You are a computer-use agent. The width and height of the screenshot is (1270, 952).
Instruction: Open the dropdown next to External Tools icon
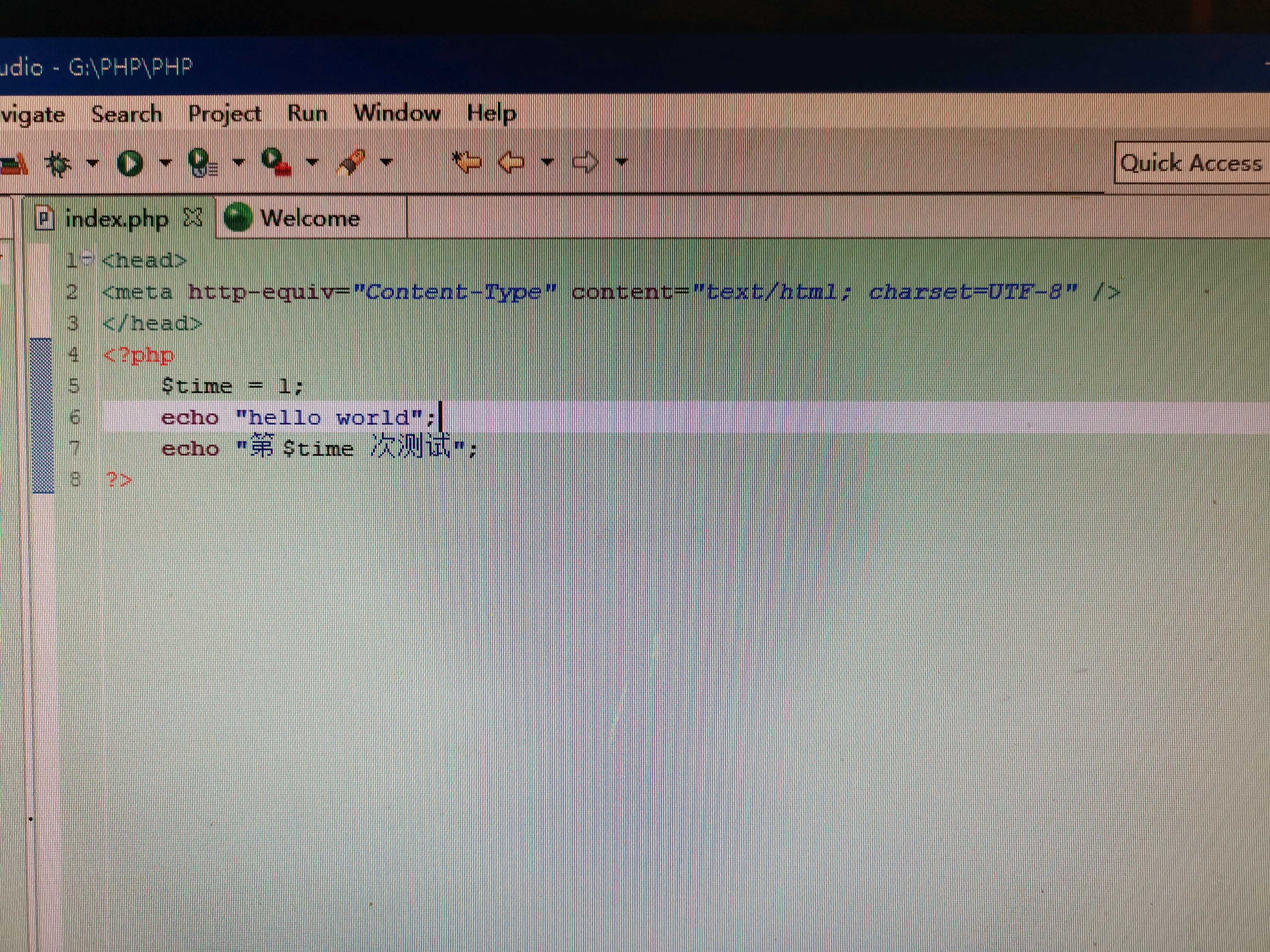pyautogui.click(x=312, y=163)
